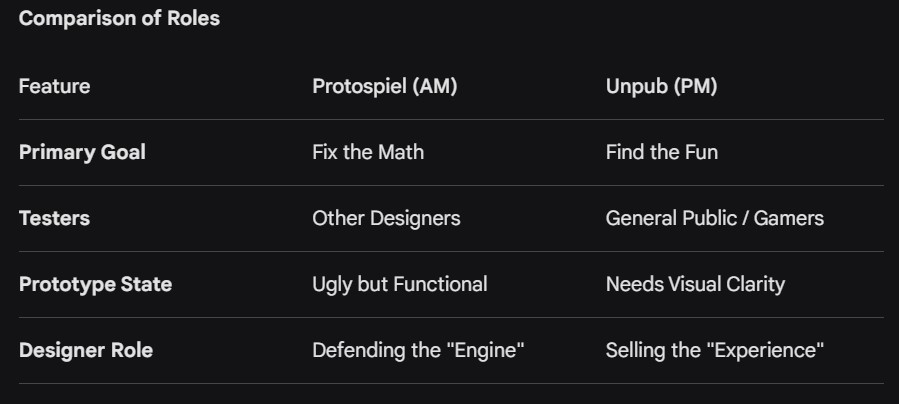Click the 'Find the Fun' cell
This screenshot has width=899, height=404.
661,152
